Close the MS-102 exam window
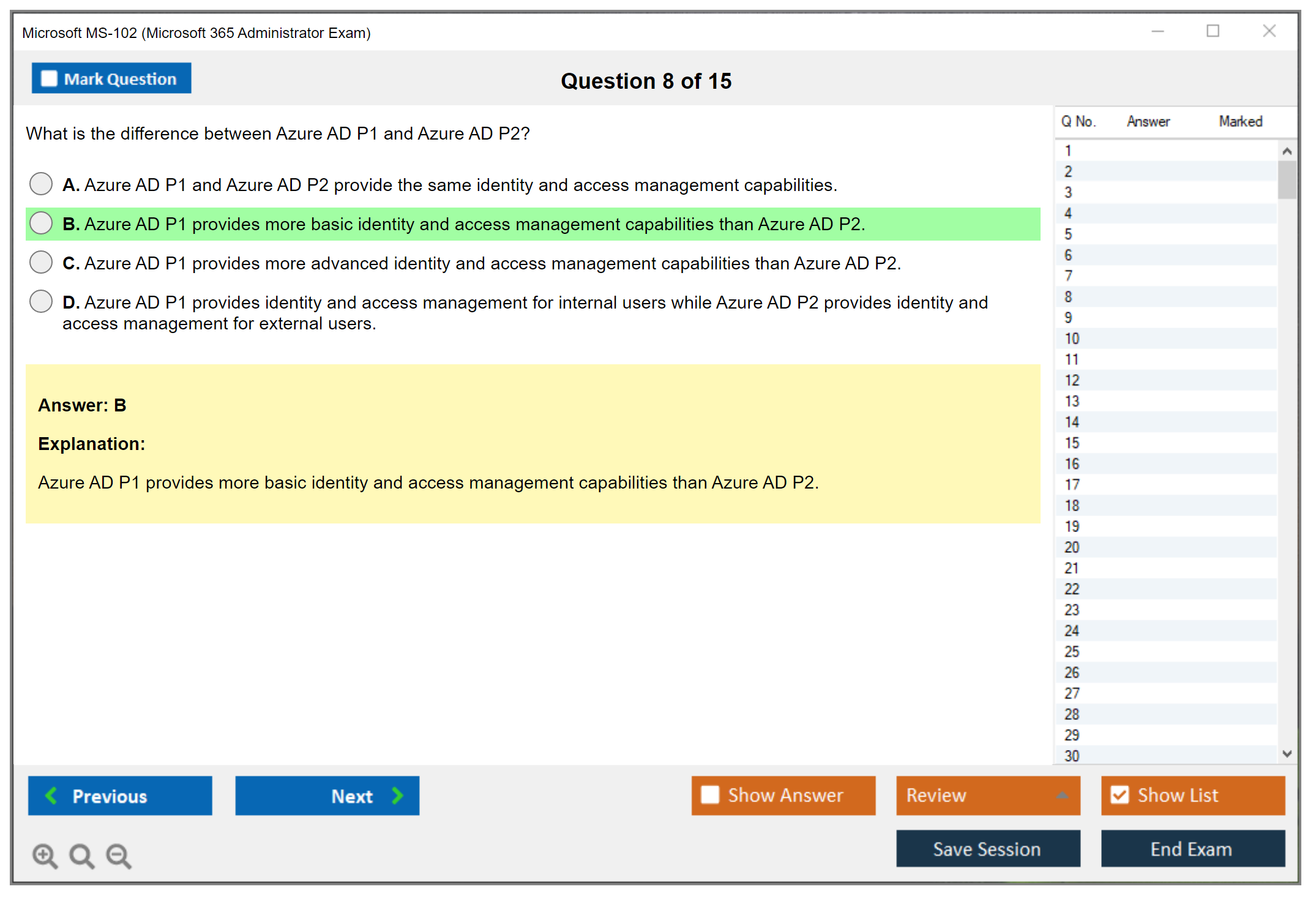This screenshot has width=1316, height=900. pyautogui.click(x=1269, y=31)
